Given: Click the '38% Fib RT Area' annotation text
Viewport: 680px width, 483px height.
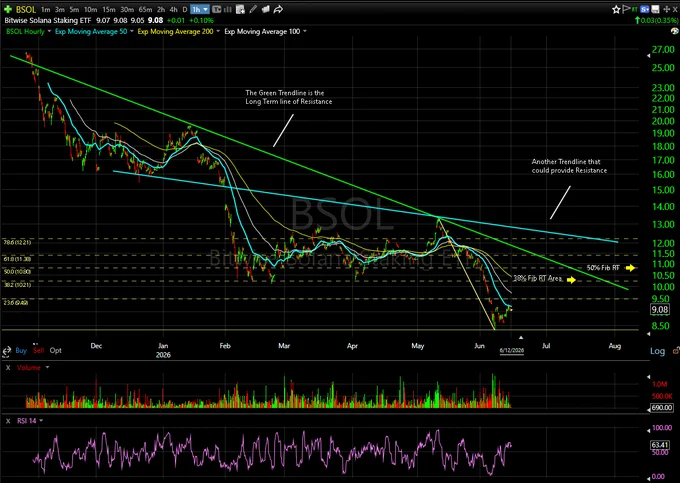Looking at the screenshot, I should coord(538,278).
